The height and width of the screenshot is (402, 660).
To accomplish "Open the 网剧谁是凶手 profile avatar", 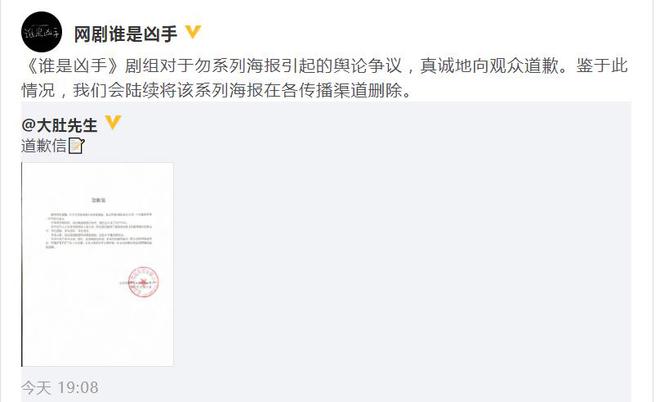I will pos(41,32).
